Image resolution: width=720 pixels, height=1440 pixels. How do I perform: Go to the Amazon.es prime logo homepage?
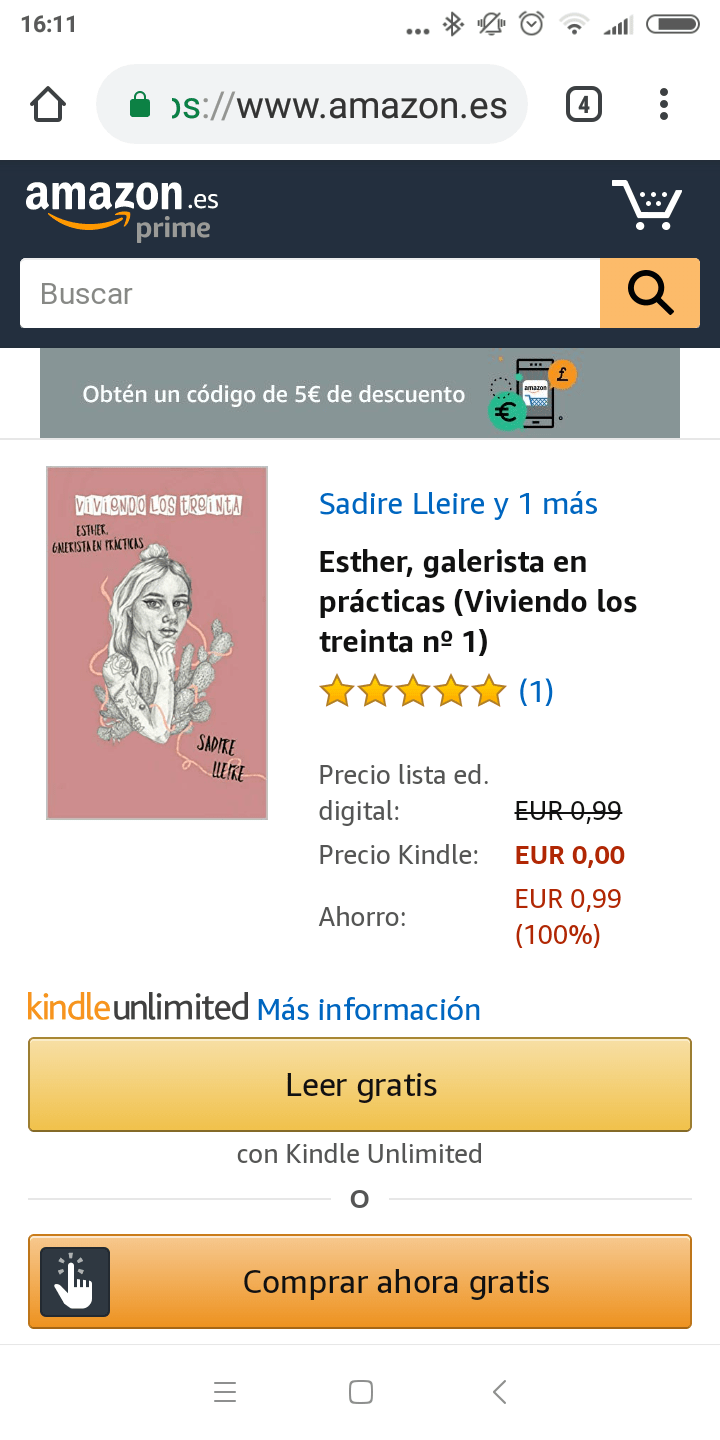point(122,209)
